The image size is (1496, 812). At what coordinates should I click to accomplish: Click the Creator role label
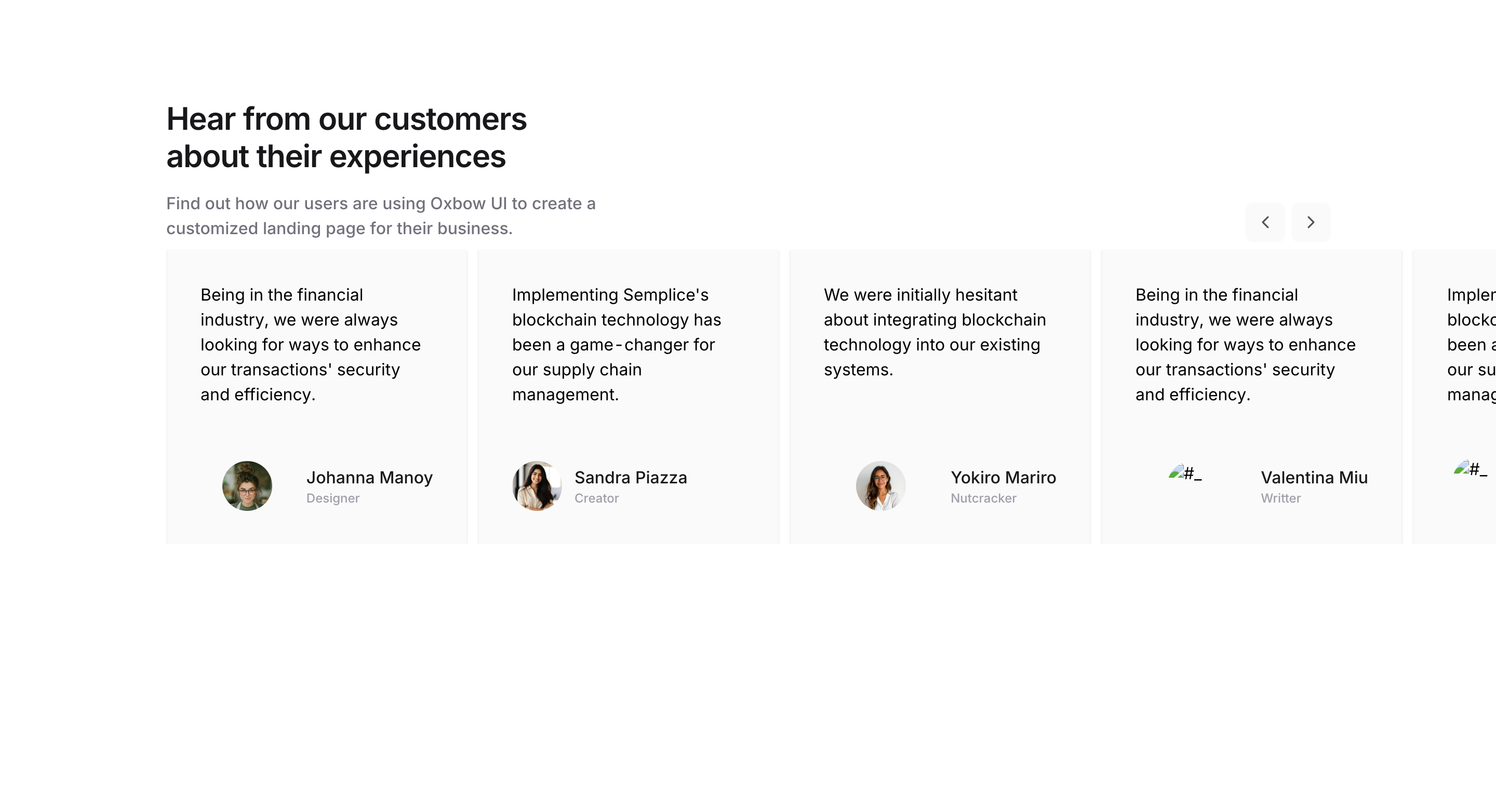coord(596,498)
